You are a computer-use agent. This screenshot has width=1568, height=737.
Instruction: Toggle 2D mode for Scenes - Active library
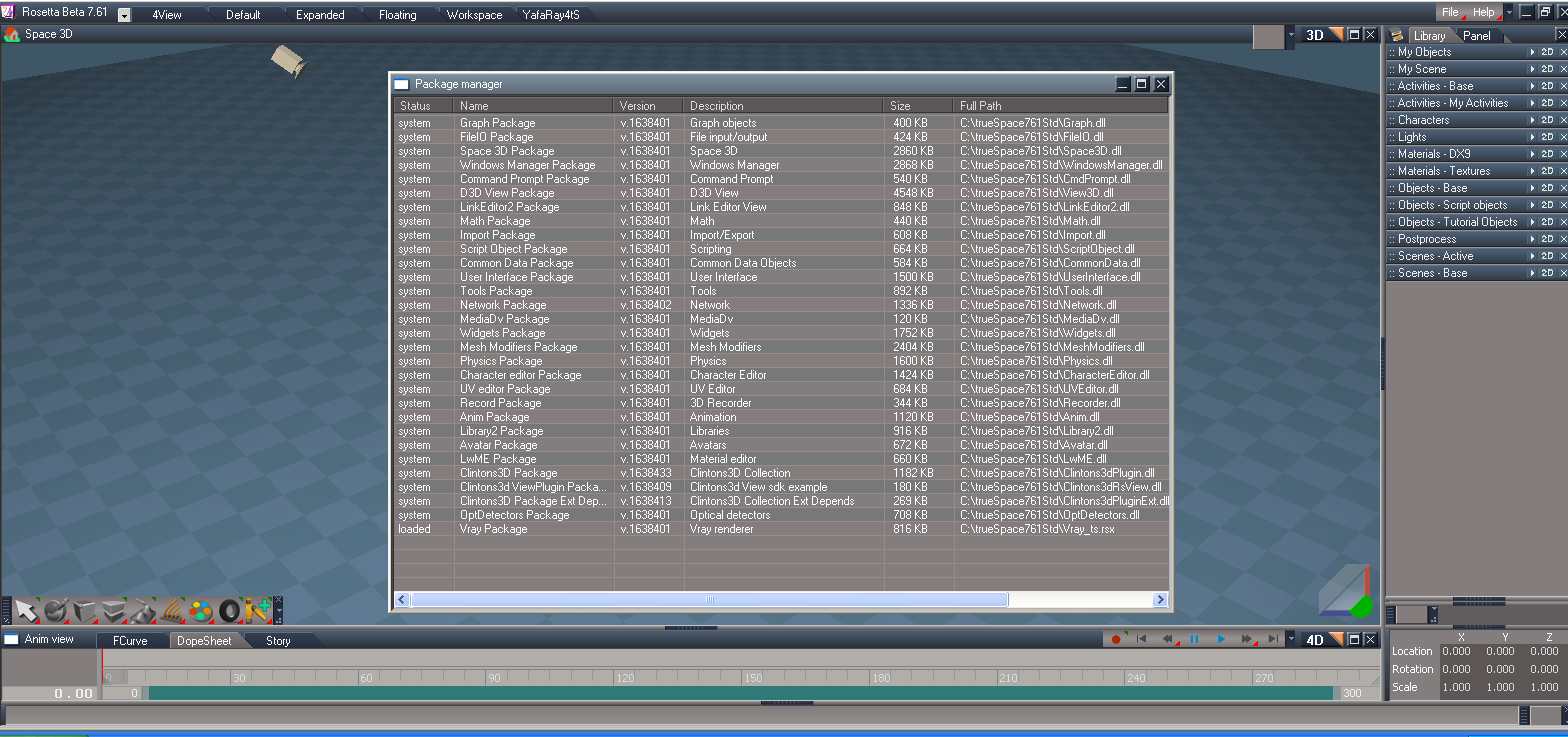point(1547,256)
